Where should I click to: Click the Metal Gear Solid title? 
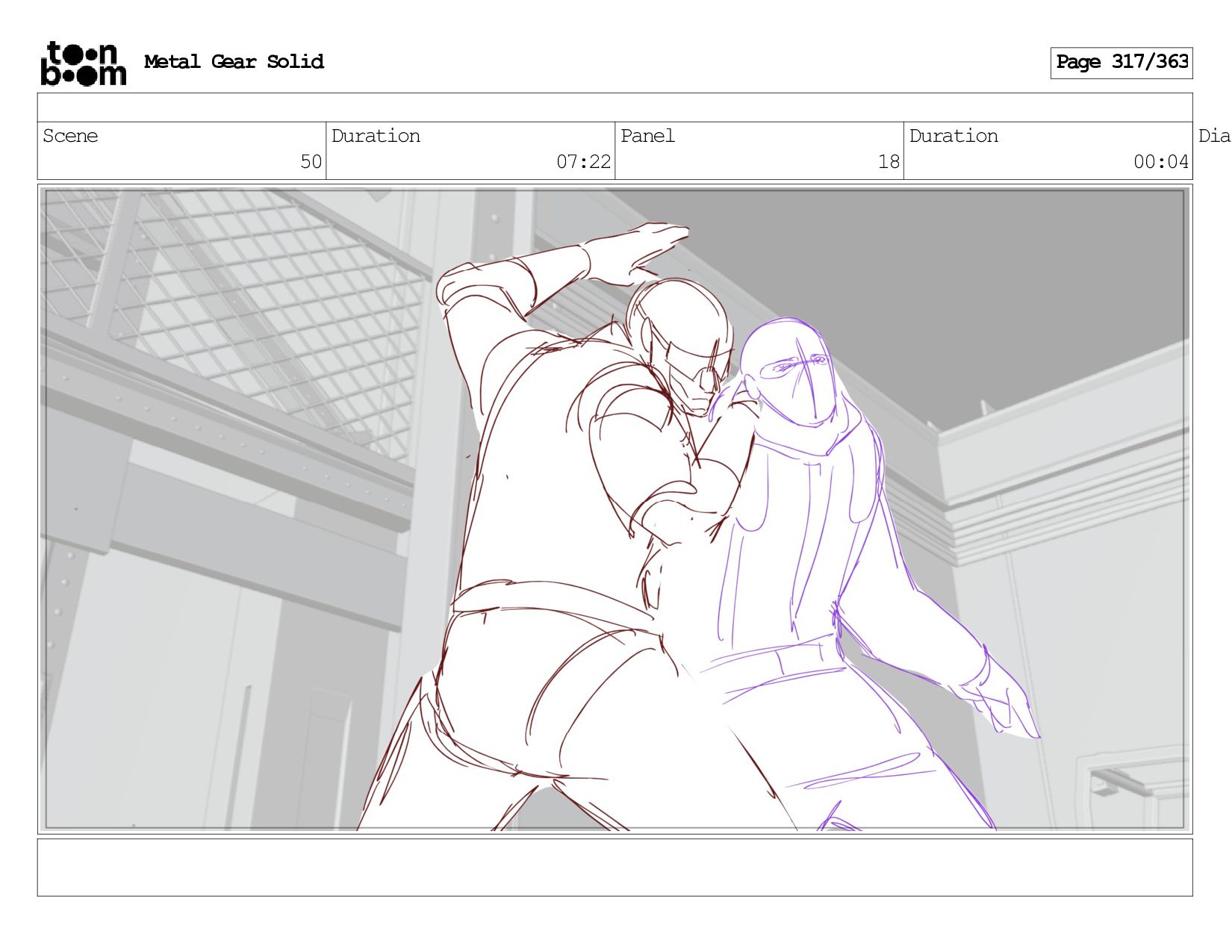pyautogui.click(x=234, y=61)
